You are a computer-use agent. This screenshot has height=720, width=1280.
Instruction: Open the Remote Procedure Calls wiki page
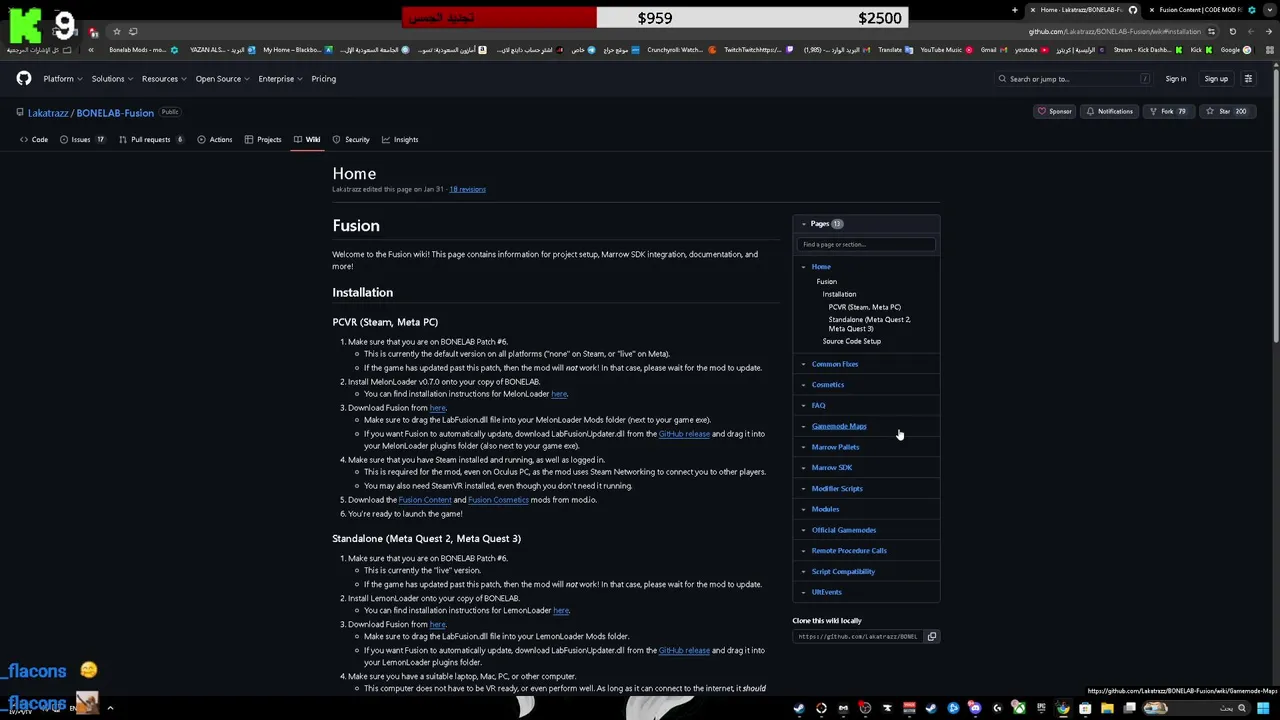pyautogui.click(x=849, y=551)
